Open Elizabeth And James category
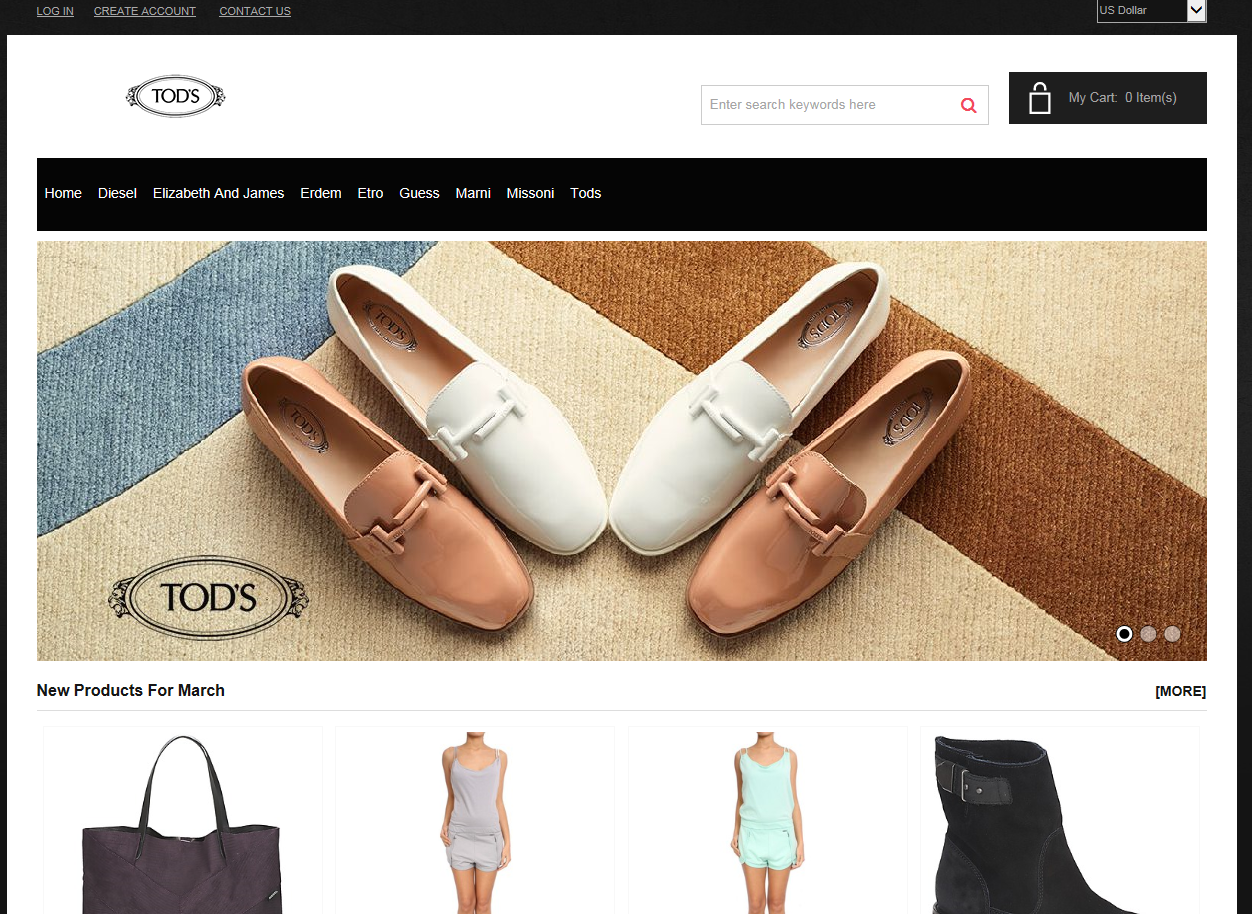This screenshot has height=914, width=1252. tap(218, 193)
